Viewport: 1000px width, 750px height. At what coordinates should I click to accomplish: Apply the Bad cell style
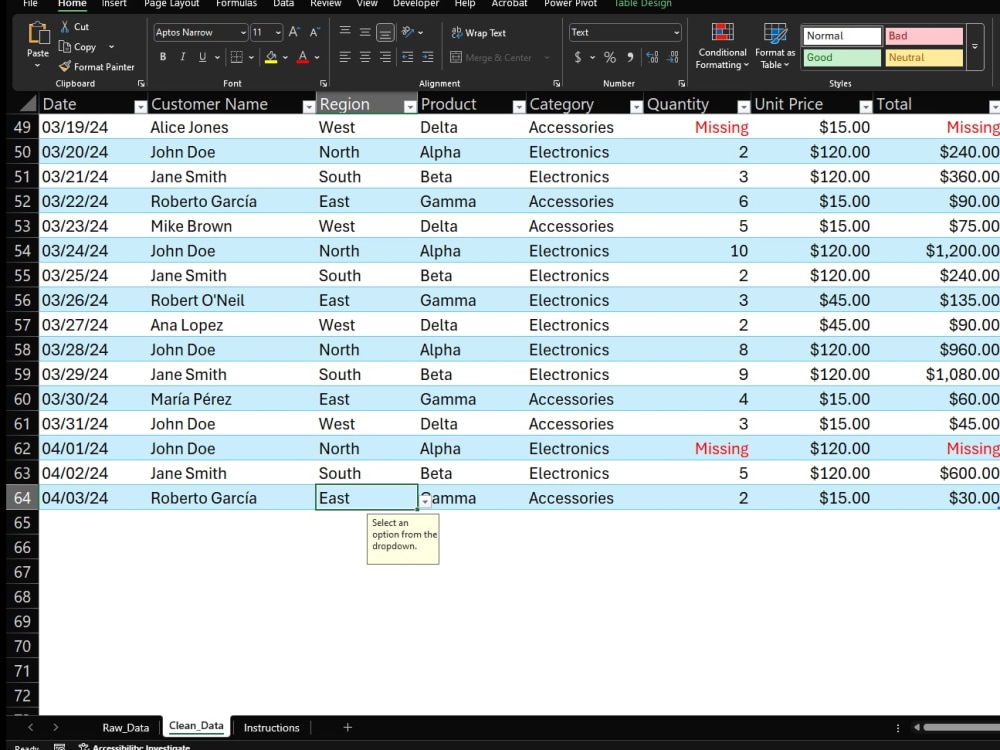pos(924,36)
